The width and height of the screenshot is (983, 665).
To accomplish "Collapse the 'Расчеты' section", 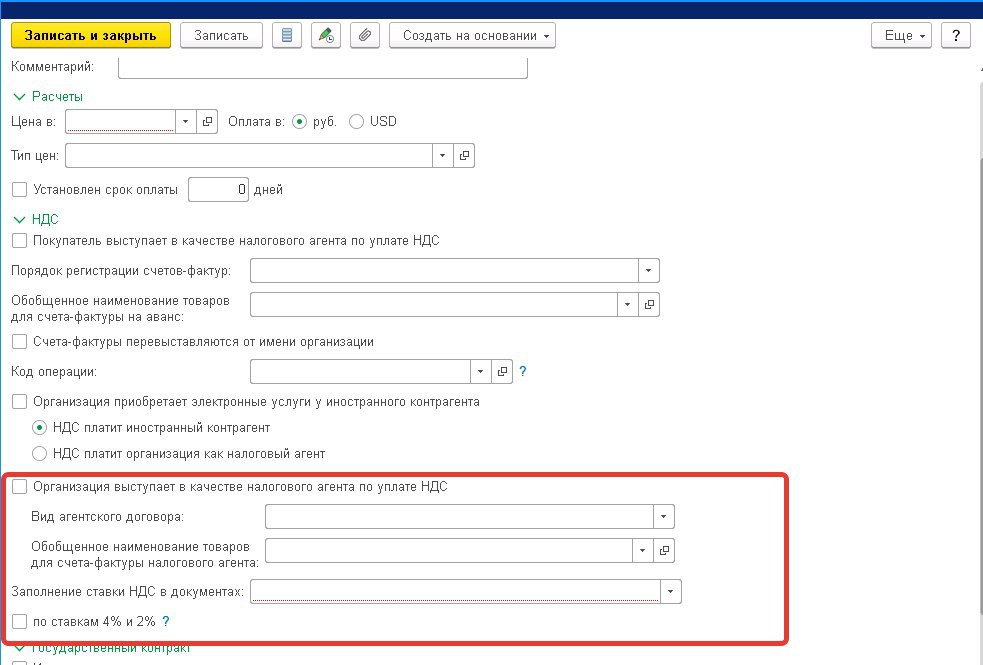I will [19, 97].
